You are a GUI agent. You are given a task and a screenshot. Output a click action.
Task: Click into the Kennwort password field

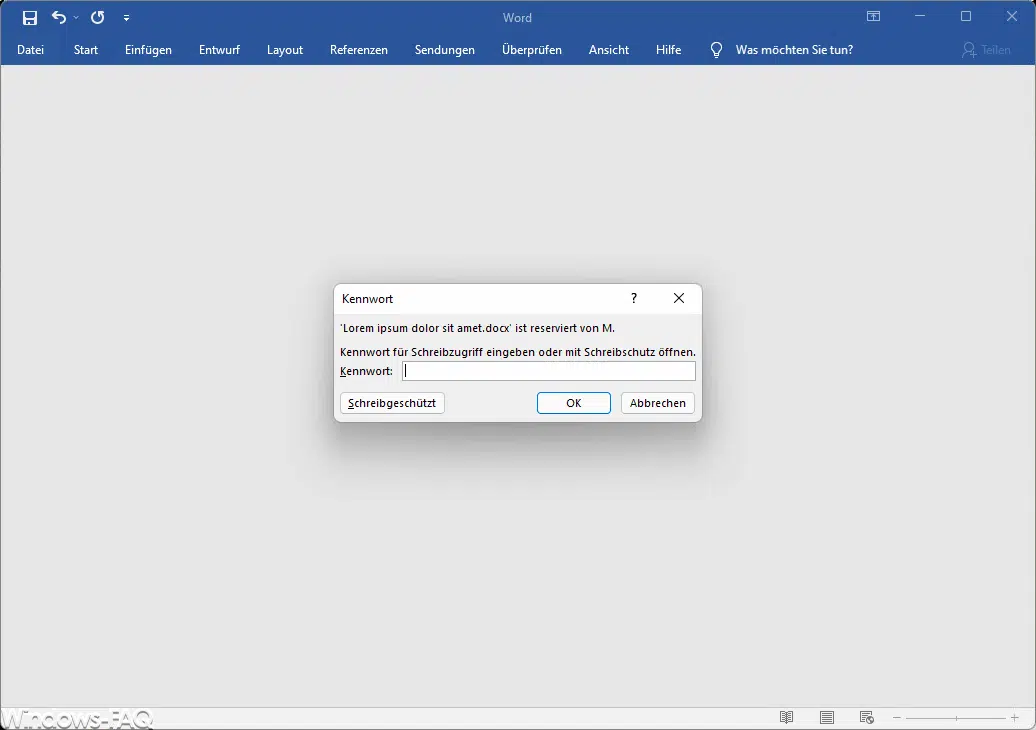tap(548, 371)
